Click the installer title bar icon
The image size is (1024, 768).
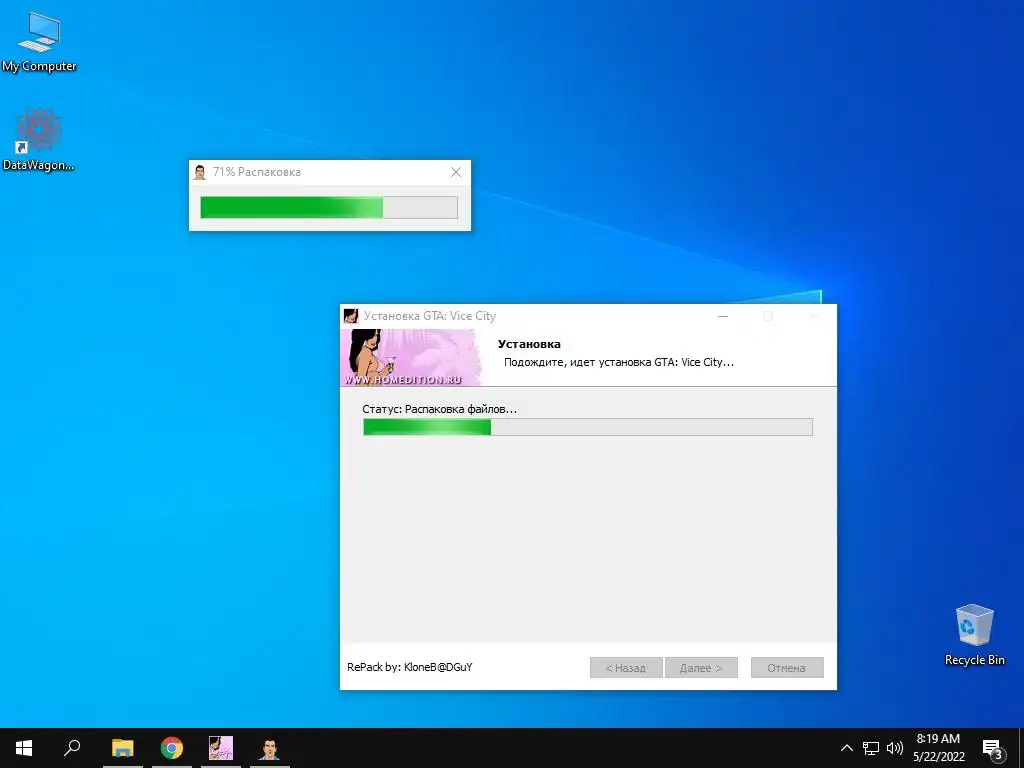click(351, 316)
